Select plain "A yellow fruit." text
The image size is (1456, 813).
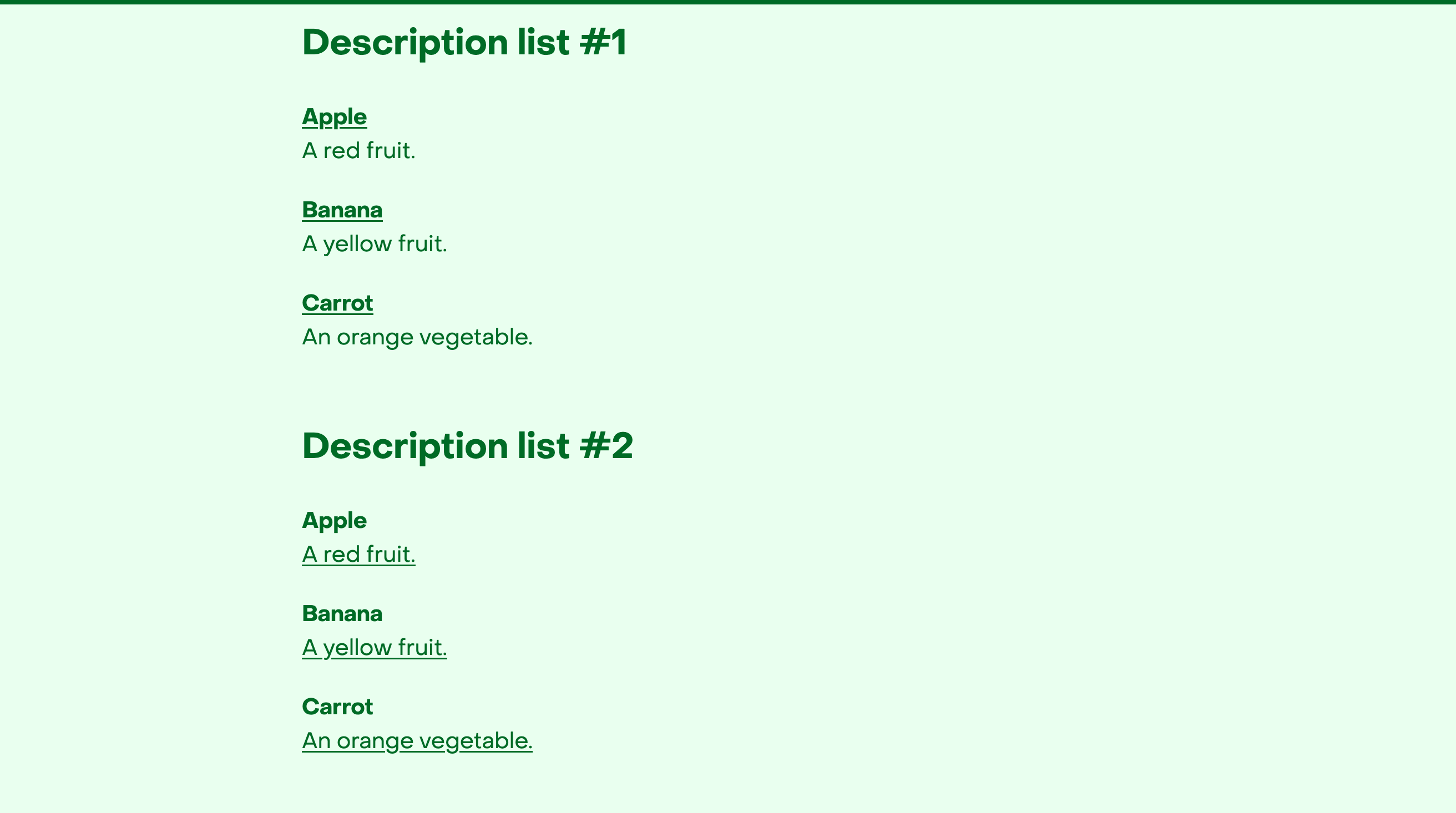point(374,245)
